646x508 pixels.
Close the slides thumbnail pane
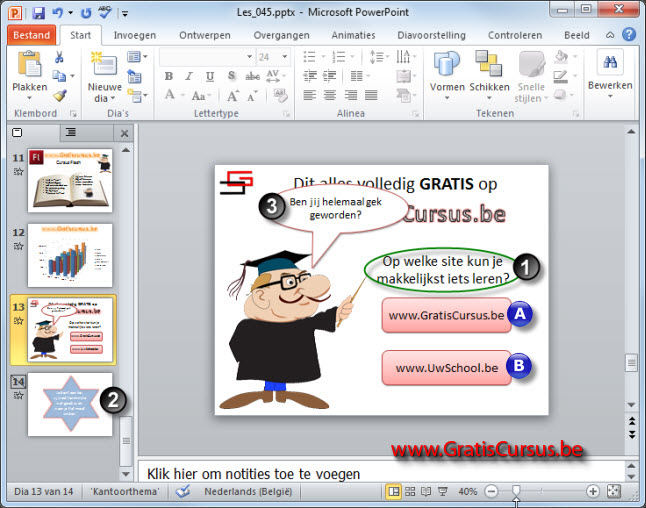124,133
